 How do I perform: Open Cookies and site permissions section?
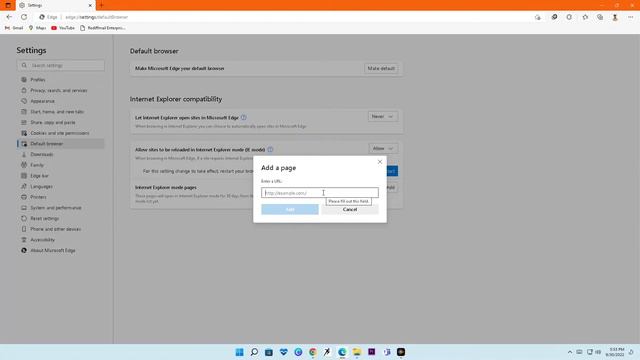click(x=60, y=133)
